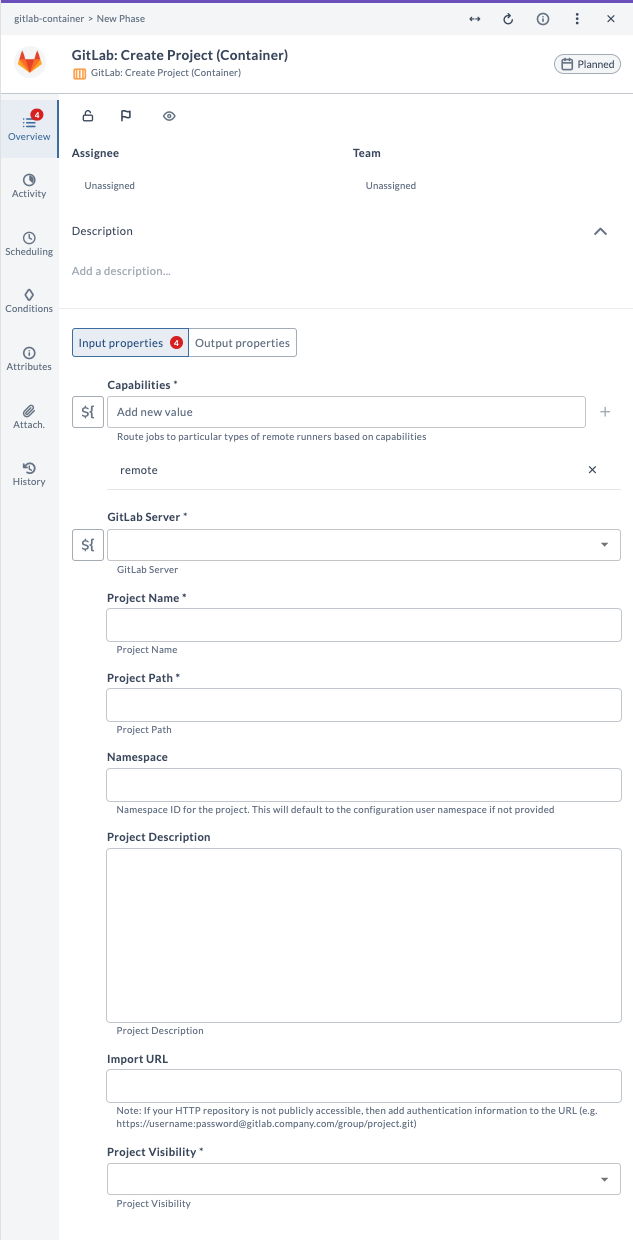633x1240 pixels.
Task: Open the three-dot more options menu
Action: point(577,19)
